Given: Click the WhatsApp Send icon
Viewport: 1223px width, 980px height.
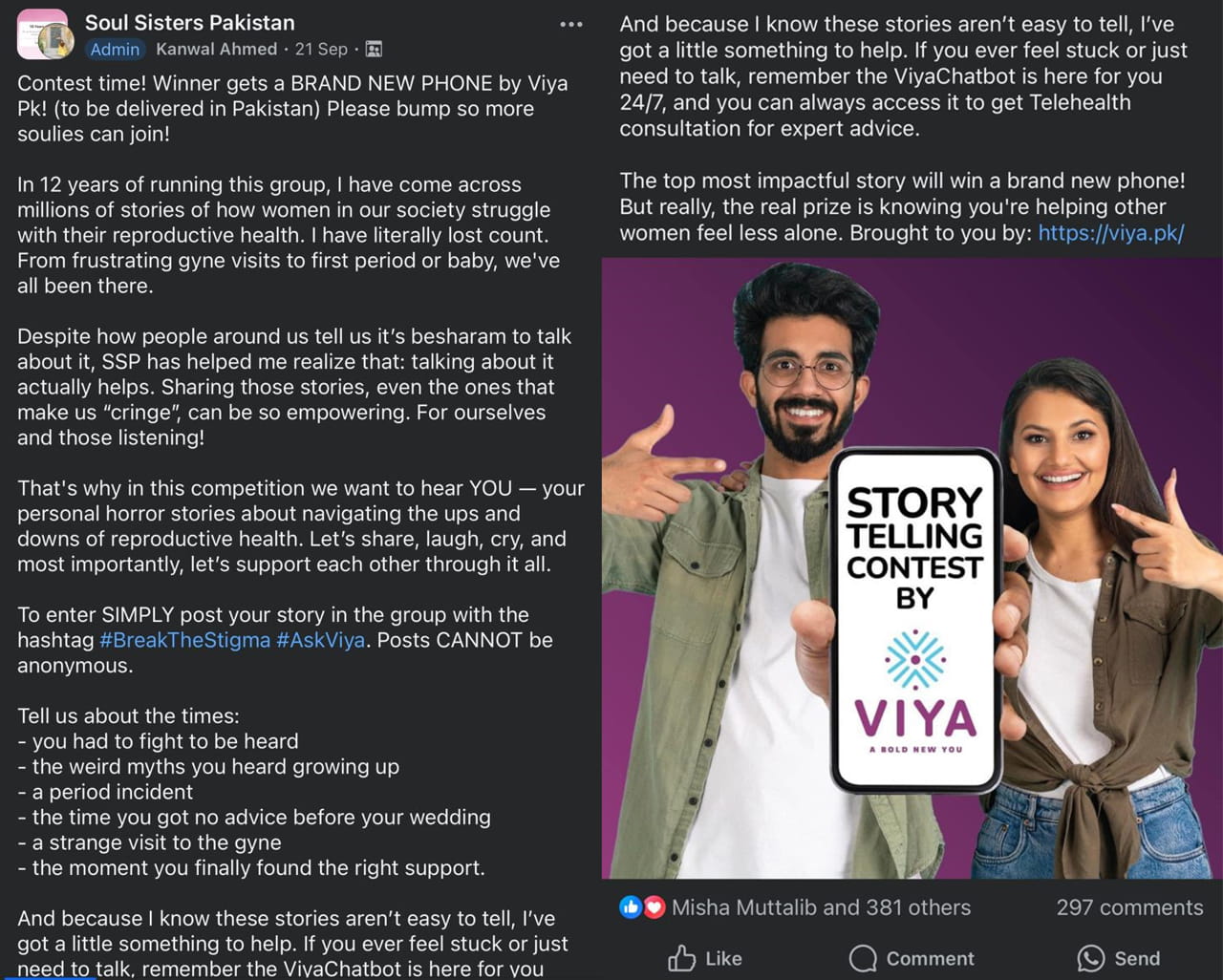Looking at the screenshot, I should click(1090, 958).
